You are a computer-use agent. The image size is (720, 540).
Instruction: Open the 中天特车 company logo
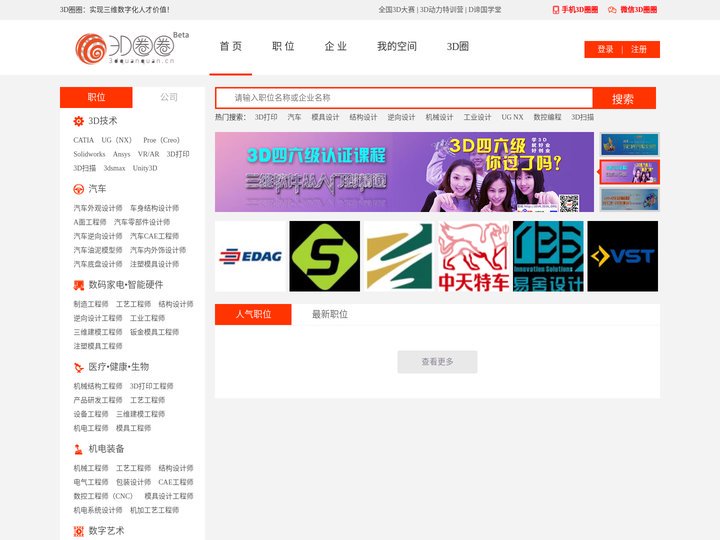(x=473, y=256)
